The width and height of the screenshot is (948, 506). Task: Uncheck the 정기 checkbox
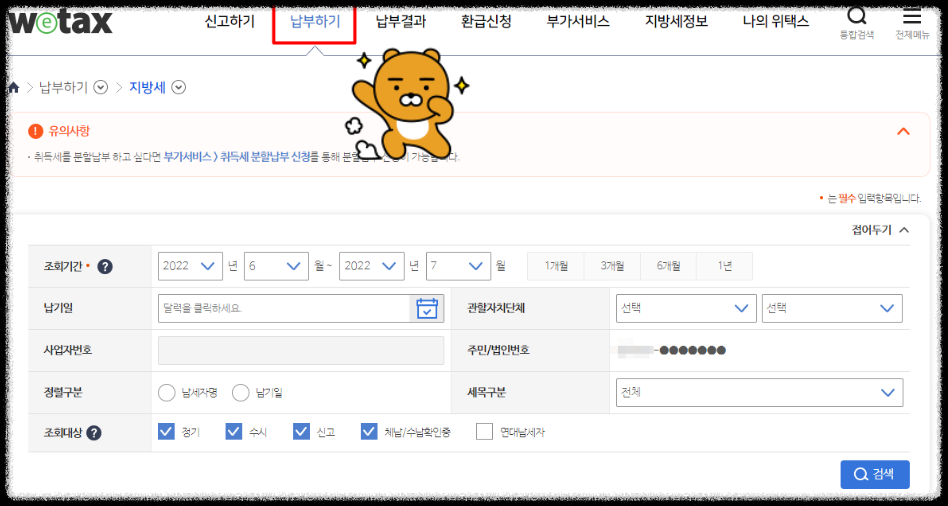pos(166,432)
